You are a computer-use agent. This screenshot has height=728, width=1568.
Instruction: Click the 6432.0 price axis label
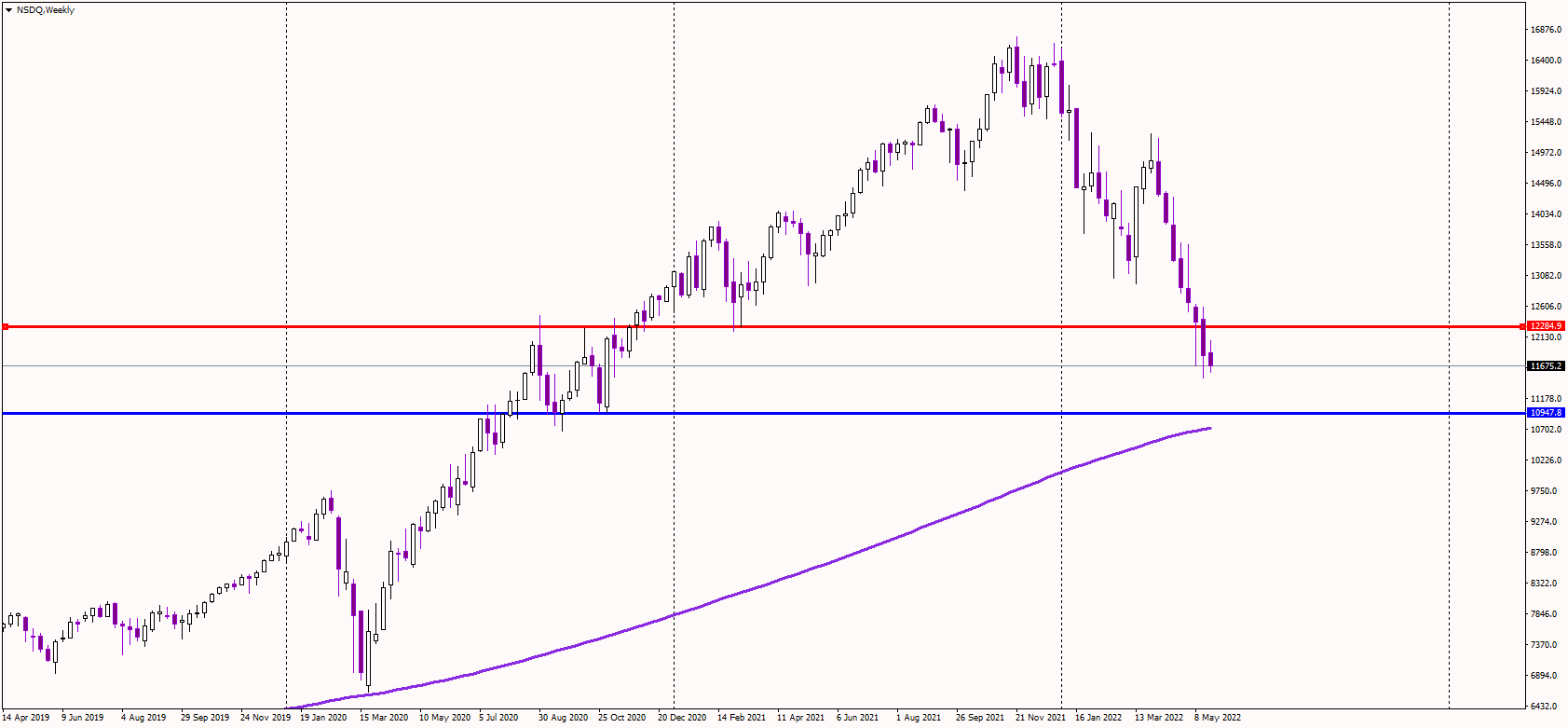coord(1544,707)
